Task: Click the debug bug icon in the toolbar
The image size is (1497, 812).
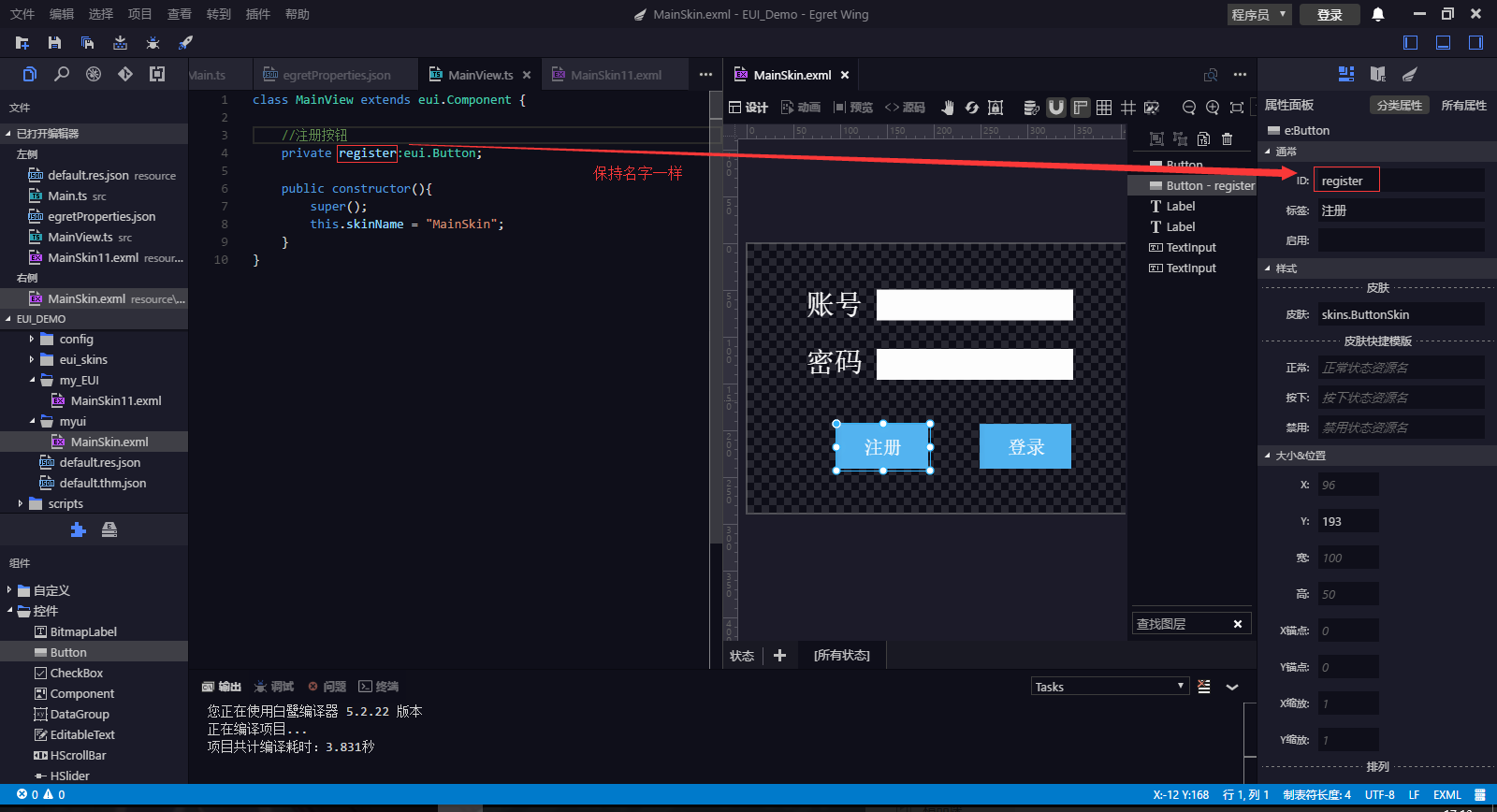Action: 153,43
